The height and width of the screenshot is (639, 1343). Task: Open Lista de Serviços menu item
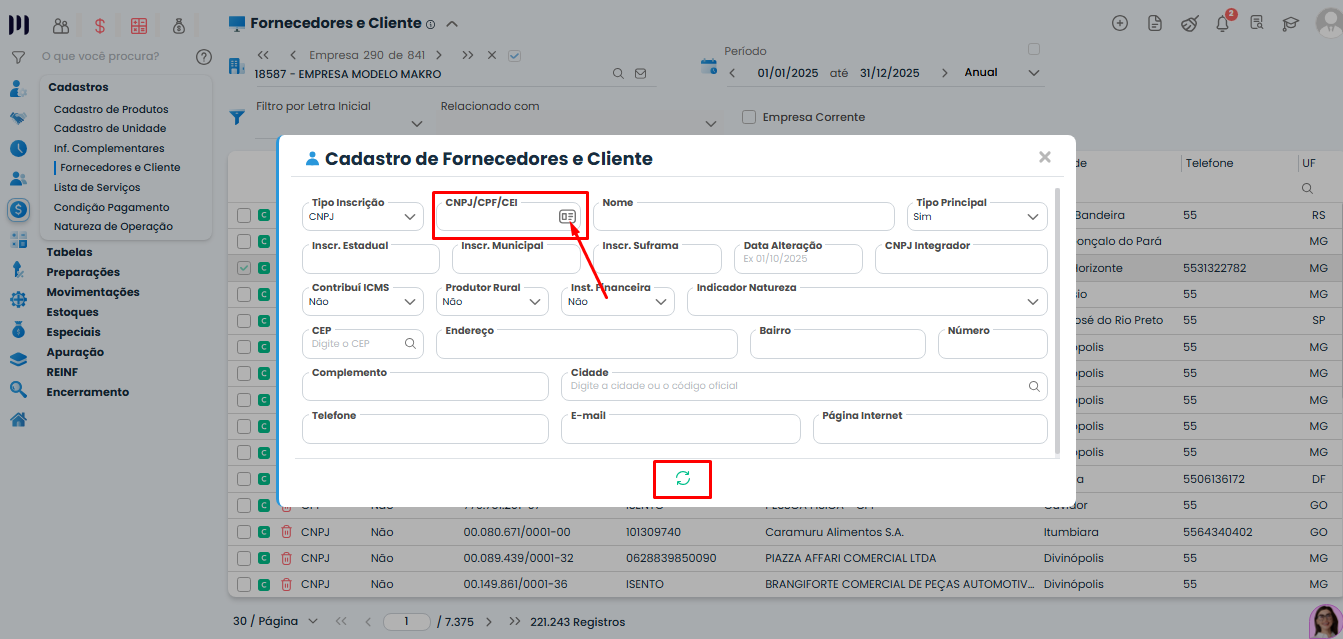tap(97, 187)
